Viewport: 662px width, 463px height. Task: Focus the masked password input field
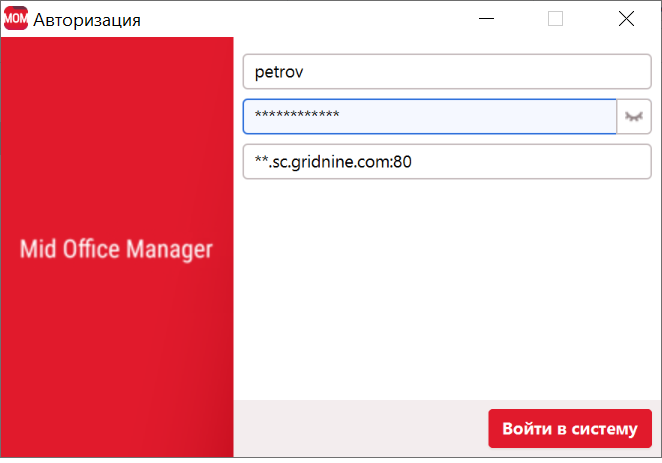tap(429, 117)
